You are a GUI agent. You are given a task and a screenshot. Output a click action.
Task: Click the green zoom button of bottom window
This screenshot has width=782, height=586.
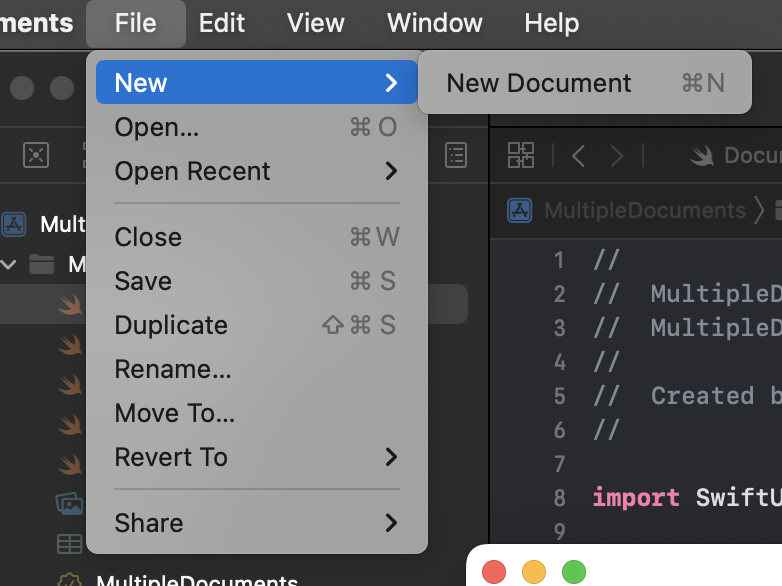coord(573,572)
